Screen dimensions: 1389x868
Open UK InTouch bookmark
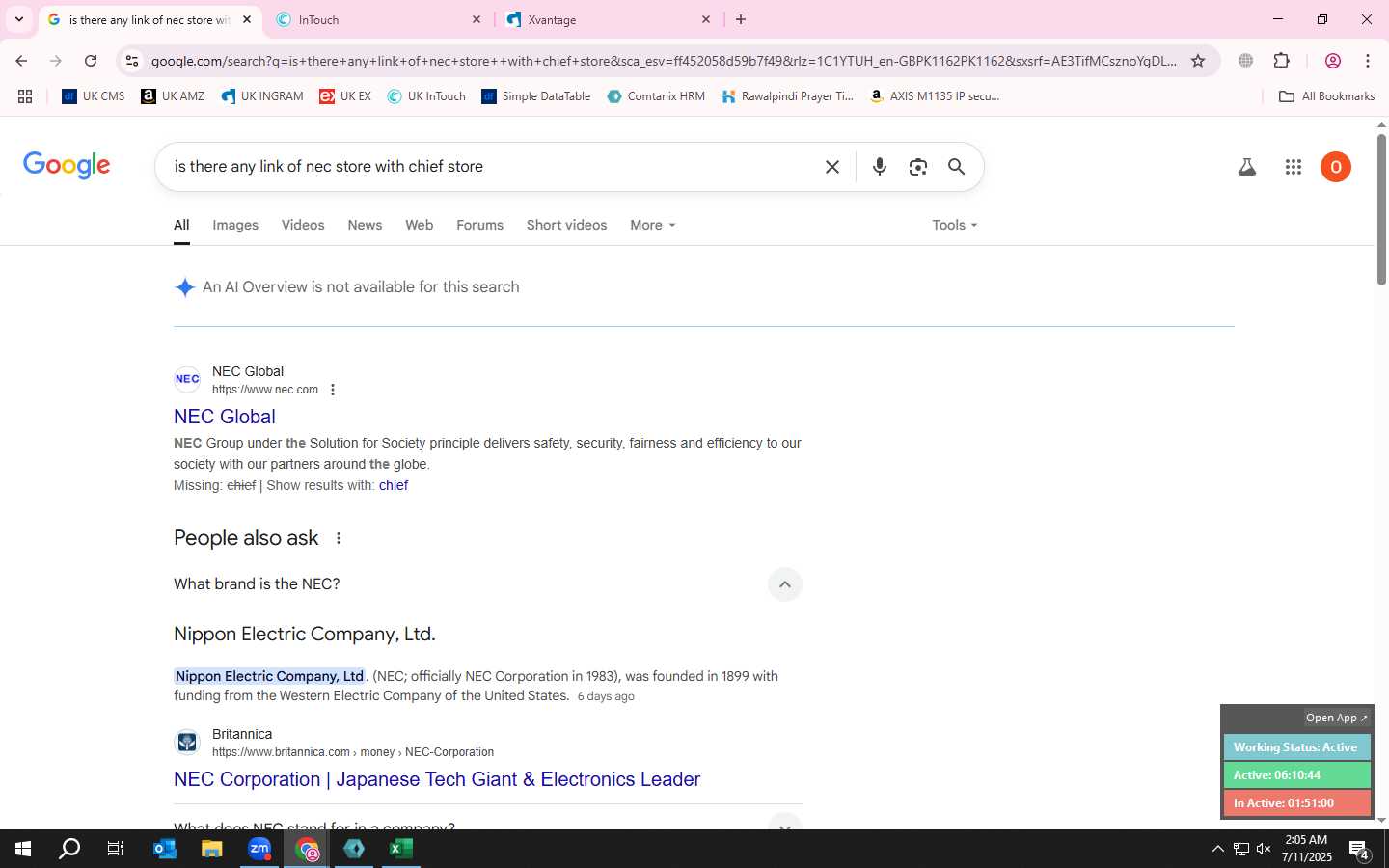pyautogui.click(x=426, y=96)
